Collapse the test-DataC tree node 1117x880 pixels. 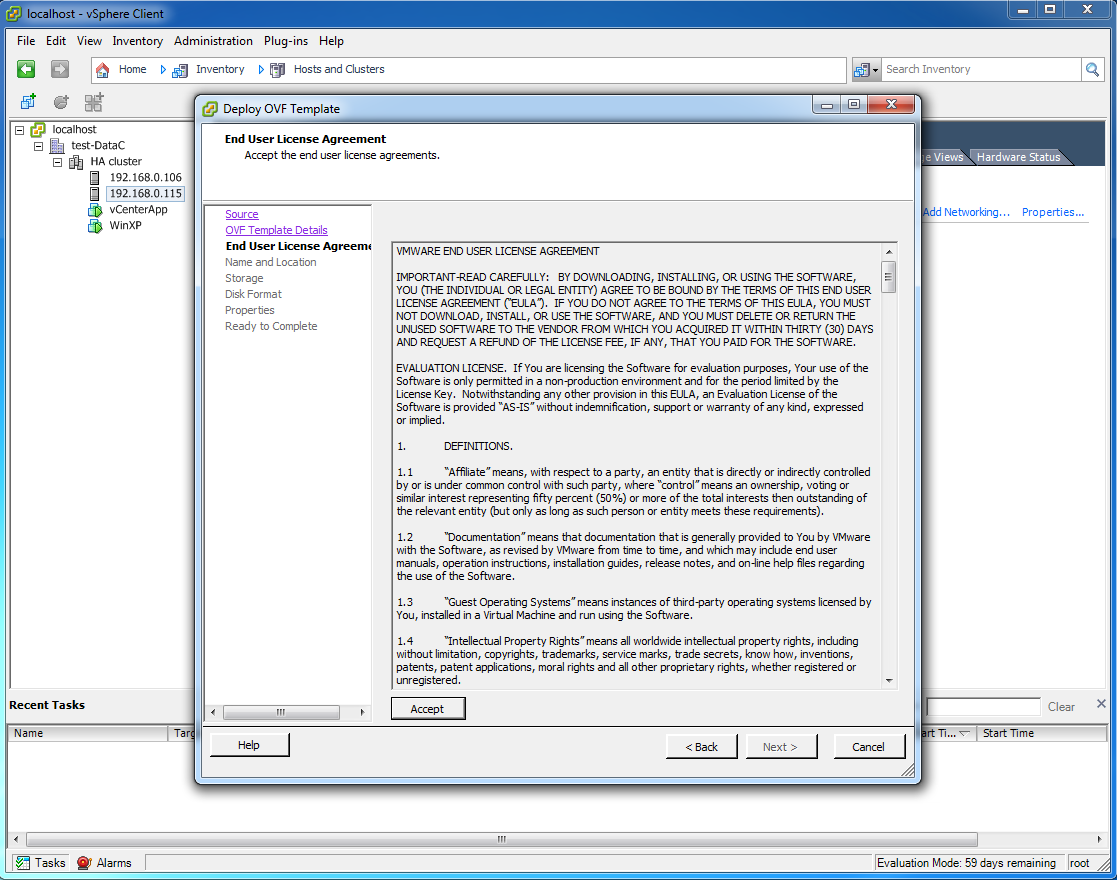[38, 146]
